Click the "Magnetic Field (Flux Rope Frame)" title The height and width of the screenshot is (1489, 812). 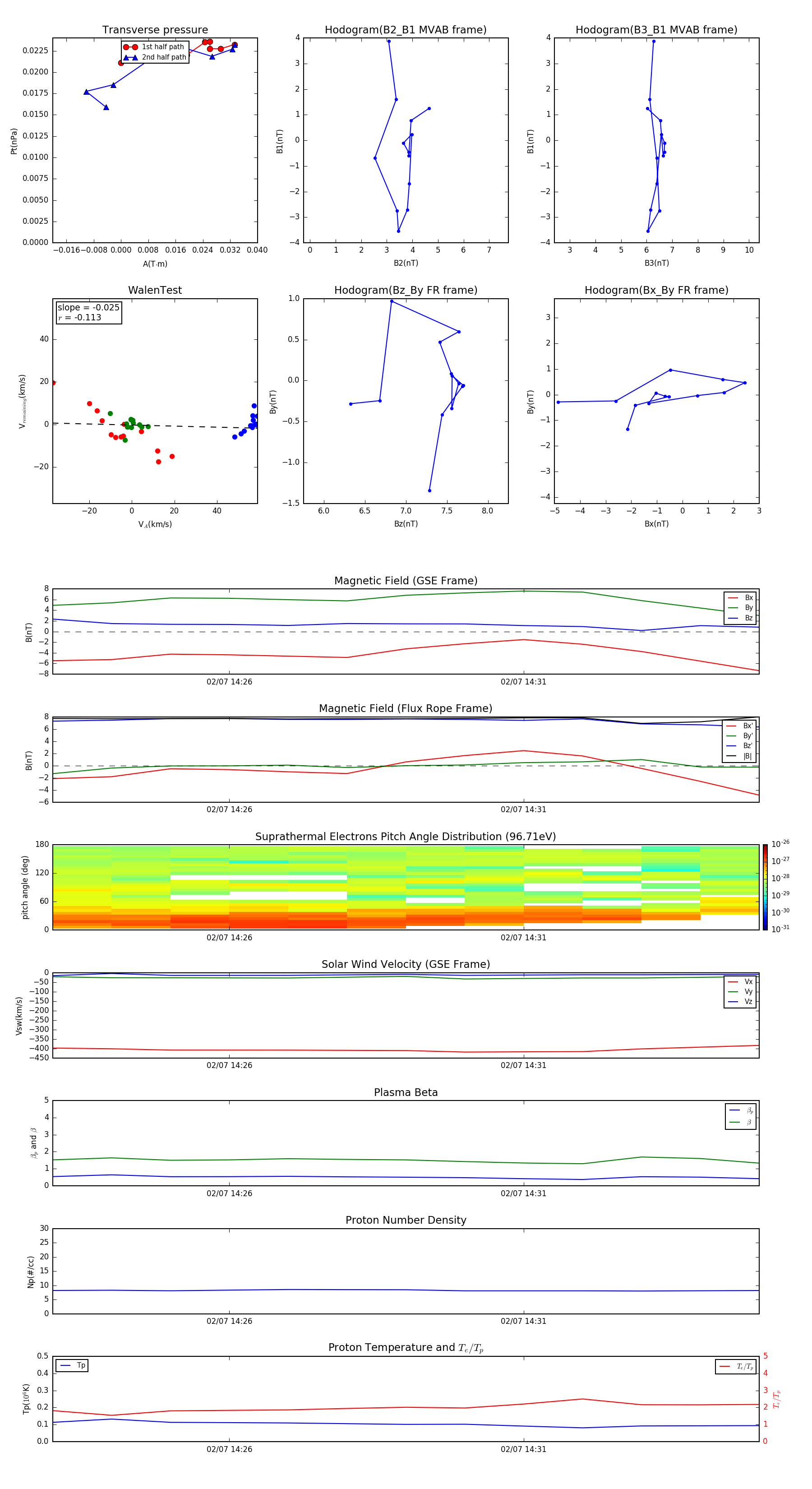[406, 709]
